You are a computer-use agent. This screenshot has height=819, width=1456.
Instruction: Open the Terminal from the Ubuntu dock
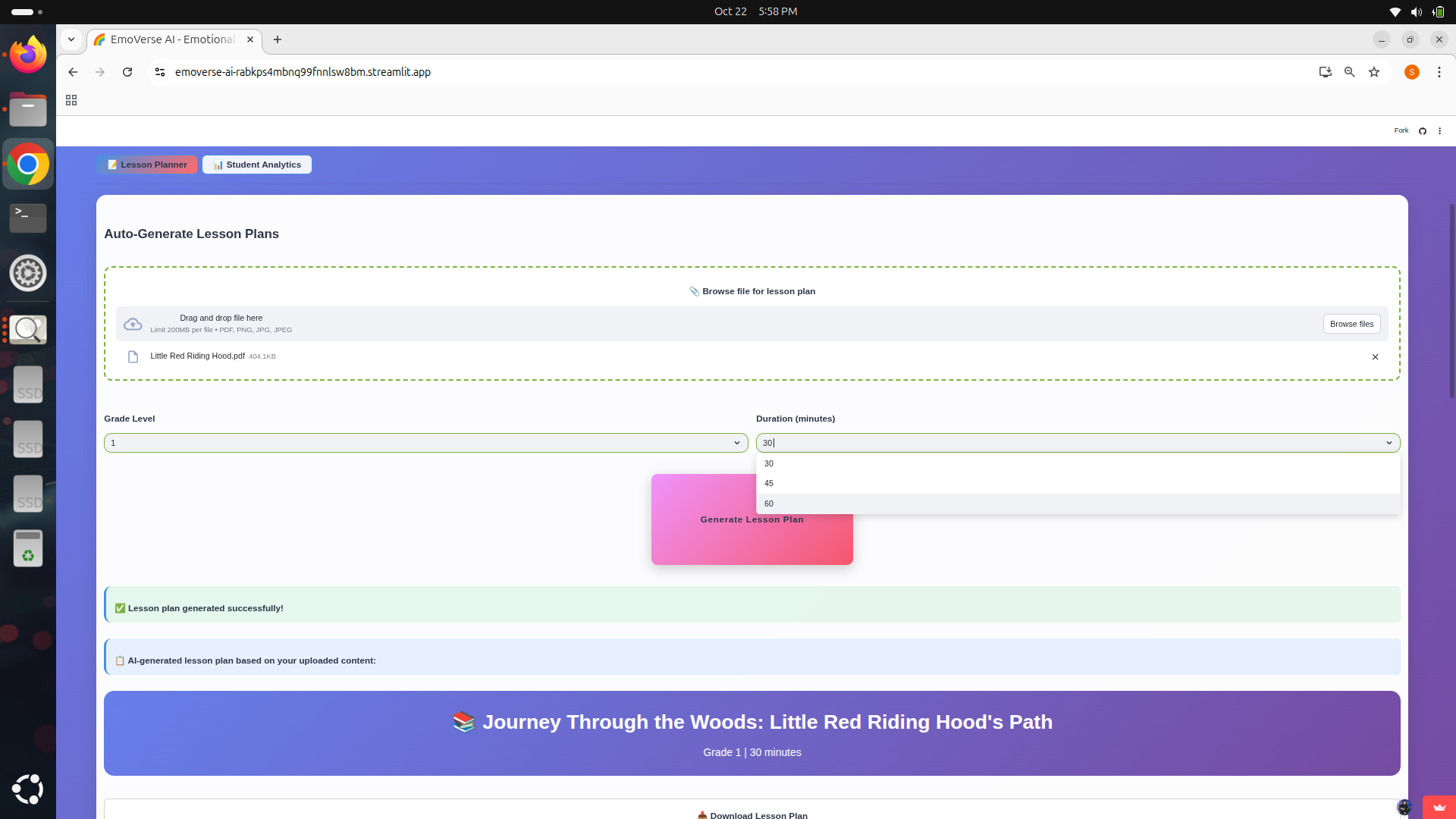point(28,218)
